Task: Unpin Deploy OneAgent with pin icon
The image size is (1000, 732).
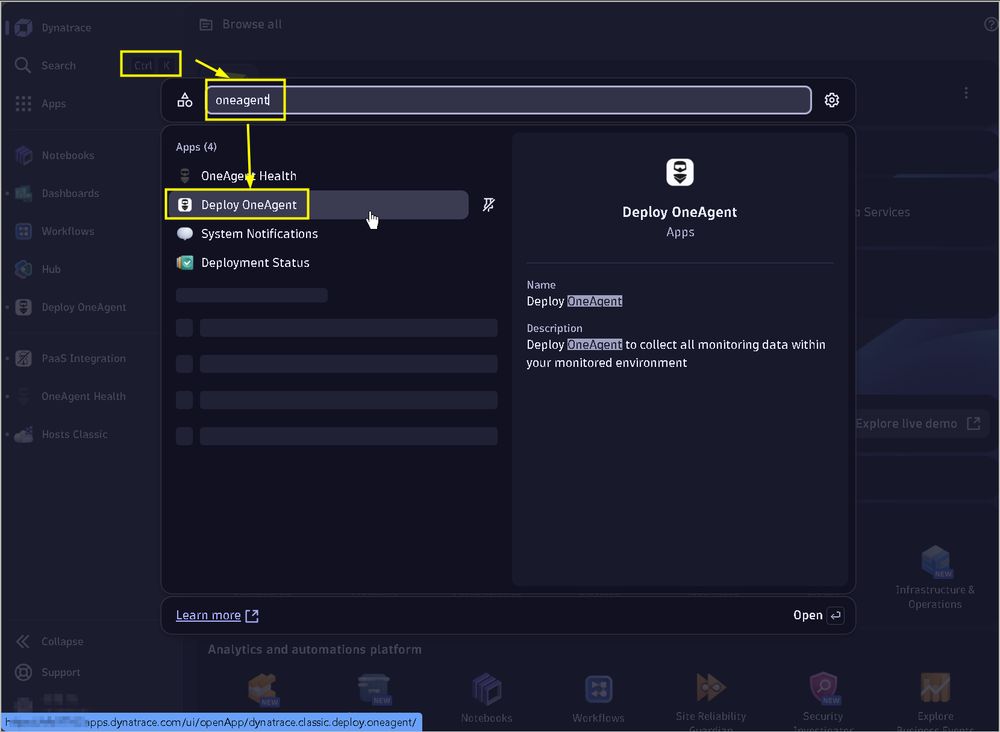Action: tap(489, 205)
